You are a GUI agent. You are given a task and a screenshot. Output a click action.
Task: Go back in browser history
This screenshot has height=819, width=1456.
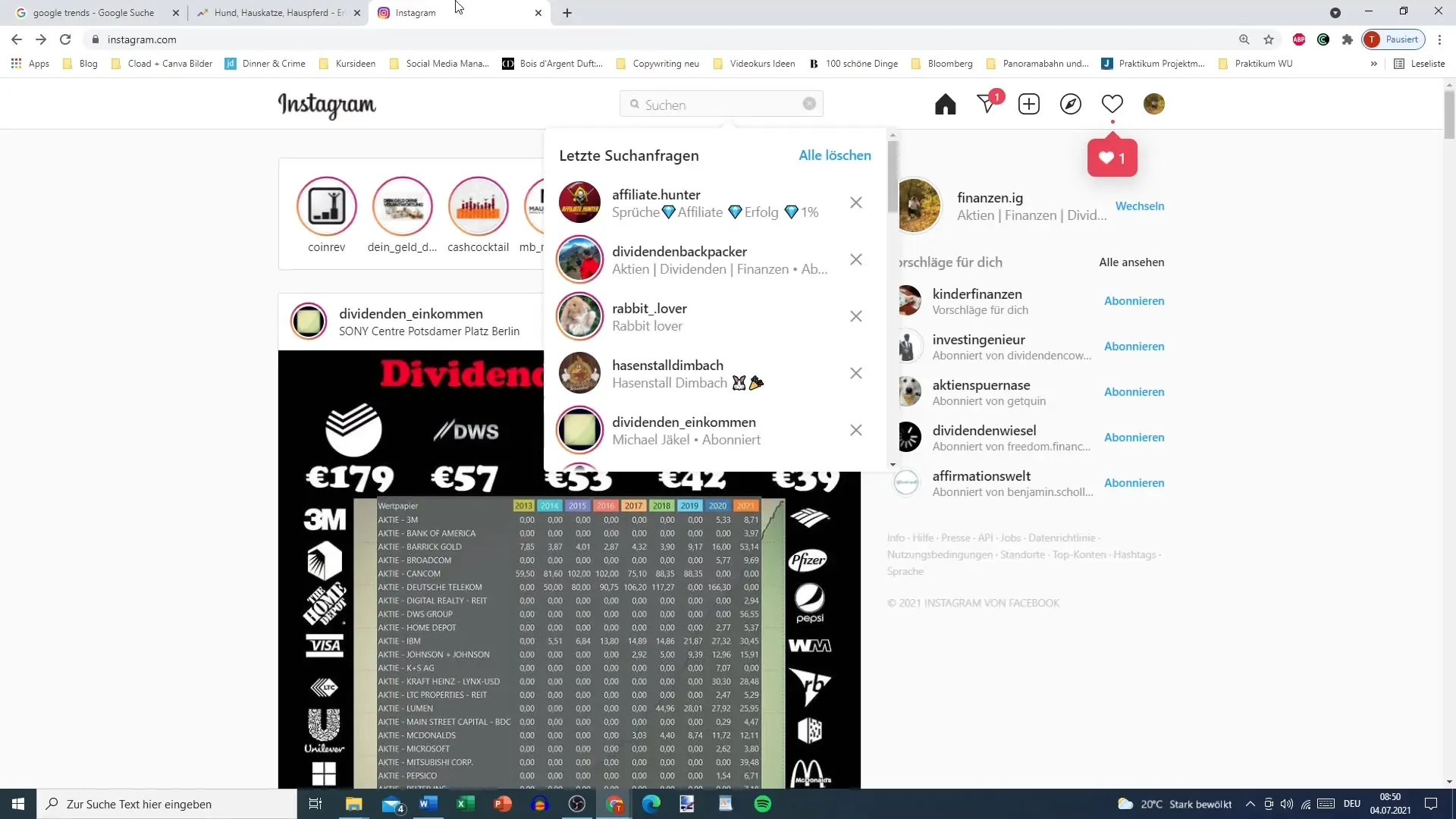tap(17, 39)
